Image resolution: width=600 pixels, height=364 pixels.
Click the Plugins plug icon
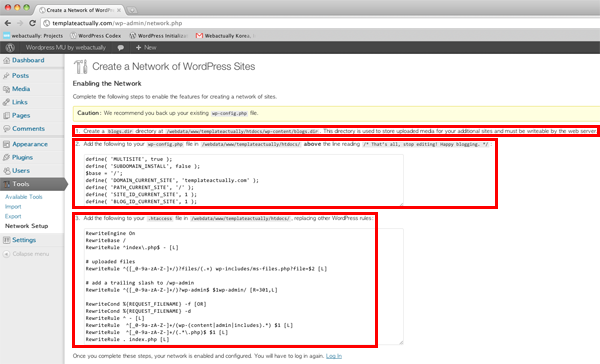pyautogui.click(x=7, y=157)
